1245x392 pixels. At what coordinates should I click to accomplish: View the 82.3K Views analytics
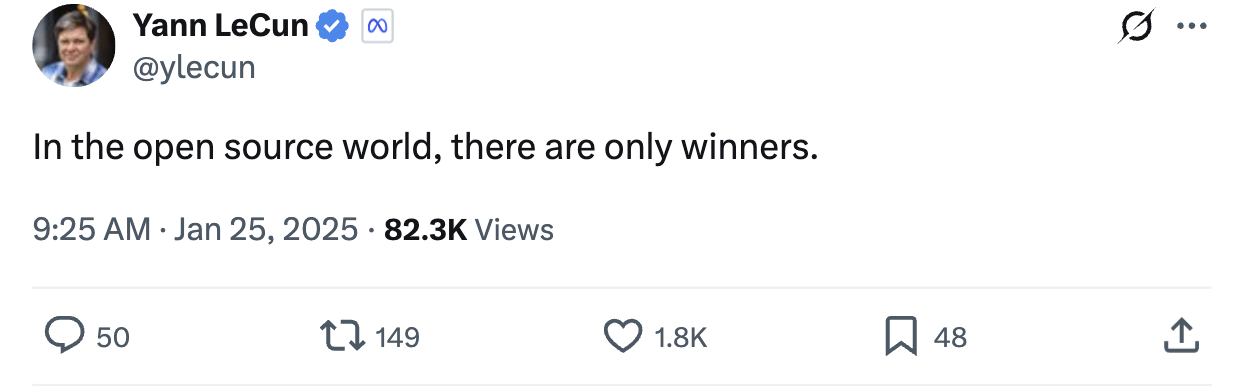[x=469, y=230]
